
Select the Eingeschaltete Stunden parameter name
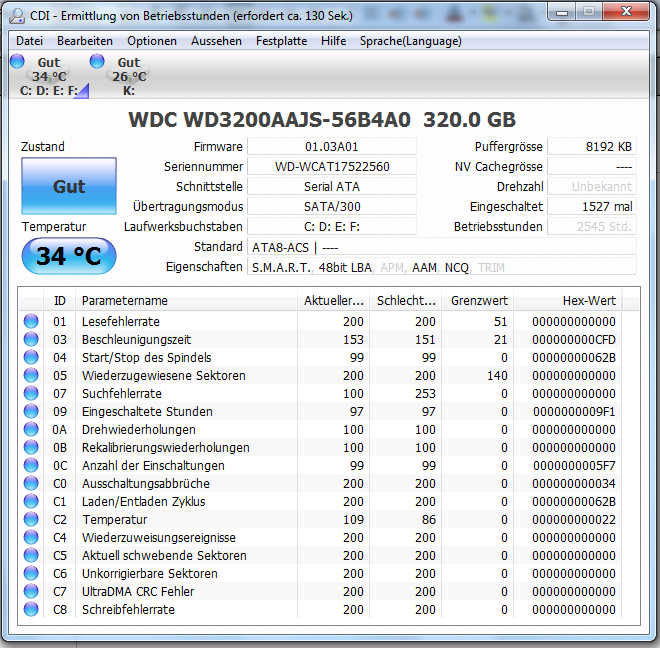[x=147, y=412]
